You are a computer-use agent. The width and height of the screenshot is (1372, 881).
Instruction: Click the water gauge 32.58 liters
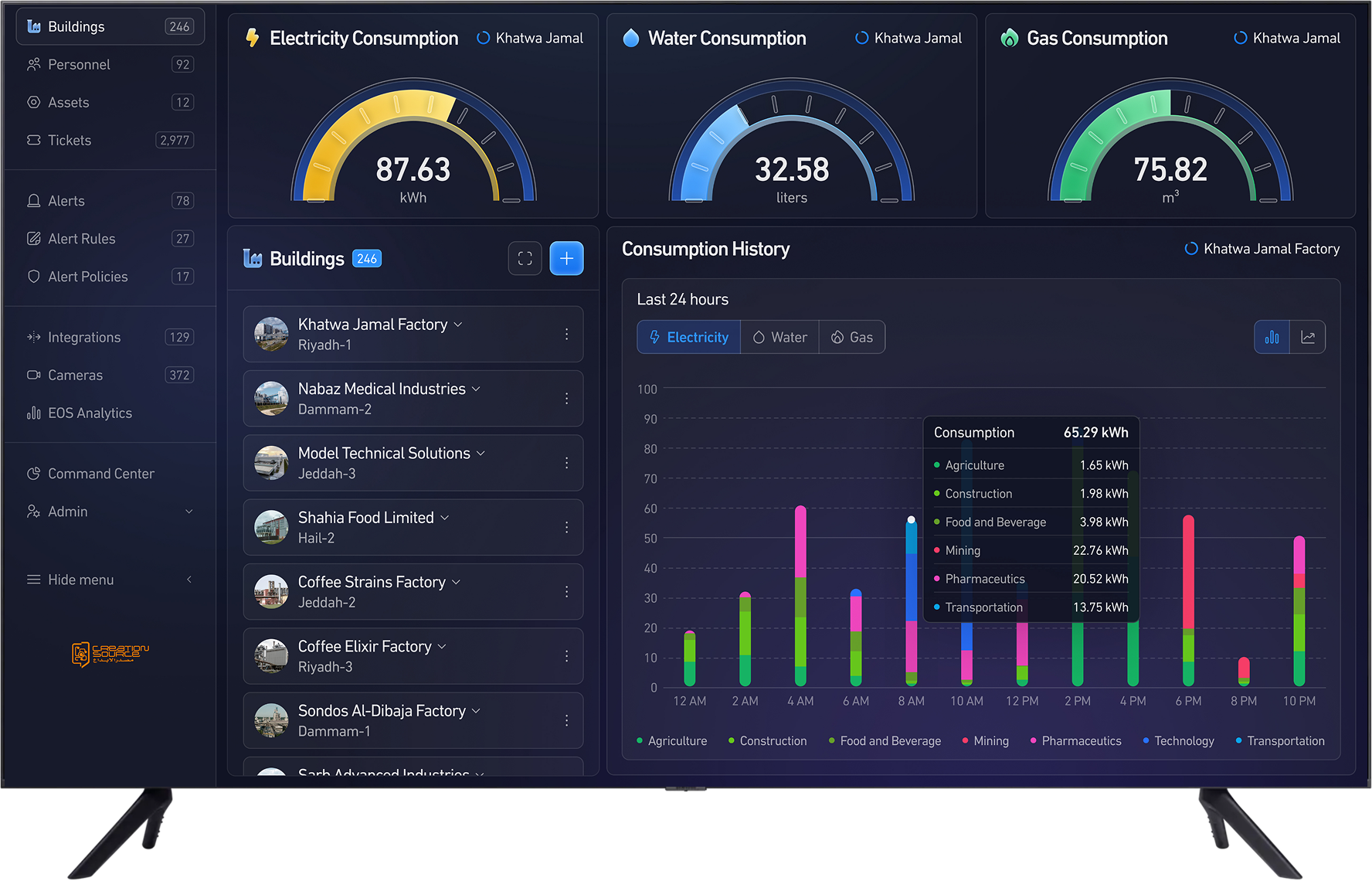coord(792,141)
